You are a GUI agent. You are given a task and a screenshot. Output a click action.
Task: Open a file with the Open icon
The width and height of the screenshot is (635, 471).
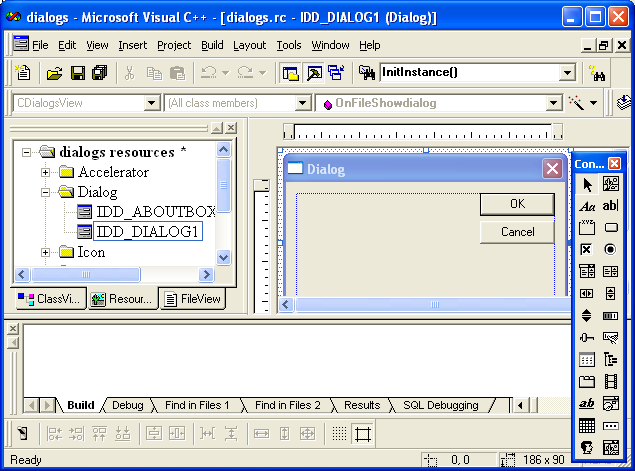click(54, 73)
